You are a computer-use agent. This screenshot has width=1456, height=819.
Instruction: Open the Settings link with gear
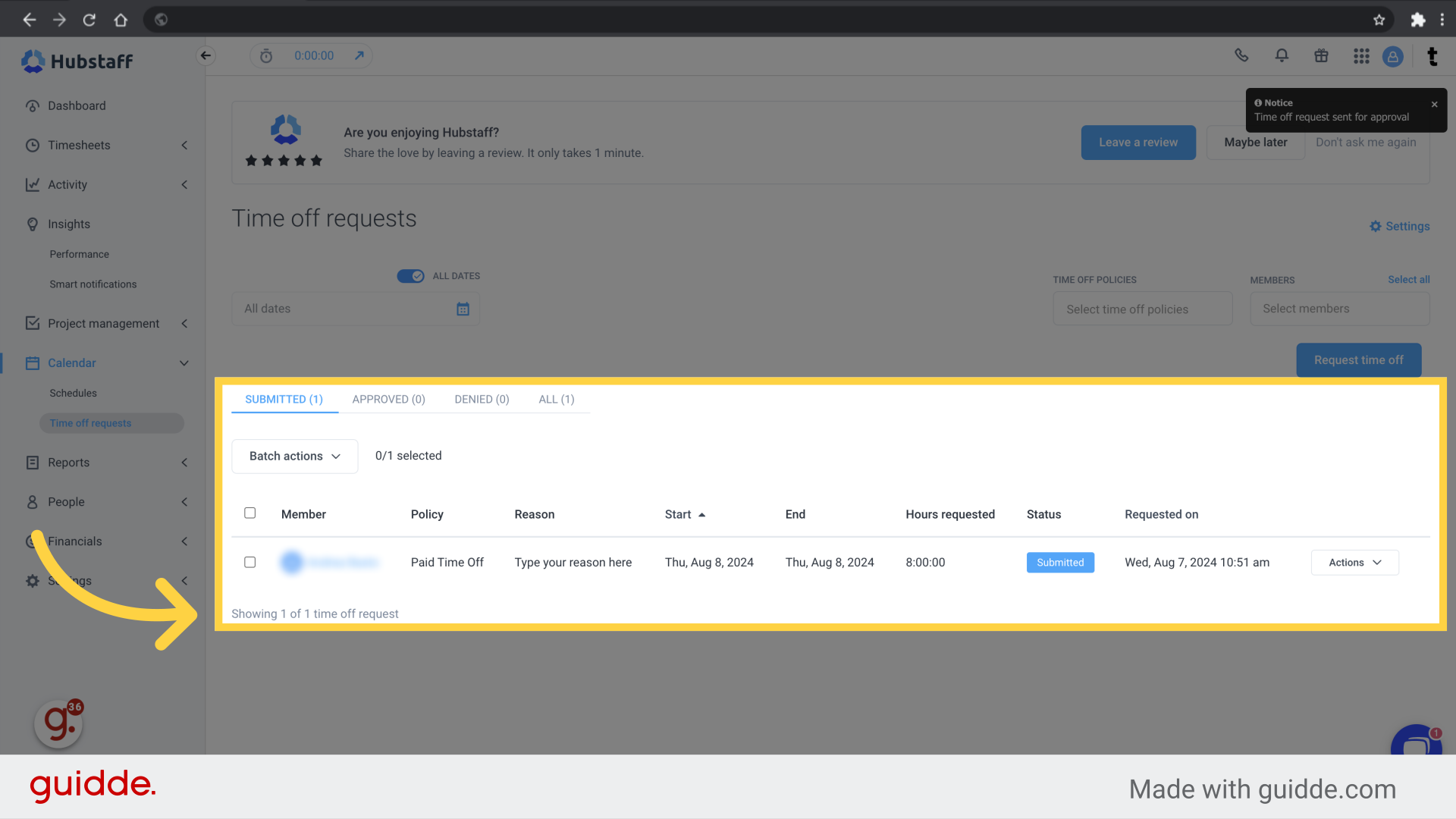[1399, 226]
